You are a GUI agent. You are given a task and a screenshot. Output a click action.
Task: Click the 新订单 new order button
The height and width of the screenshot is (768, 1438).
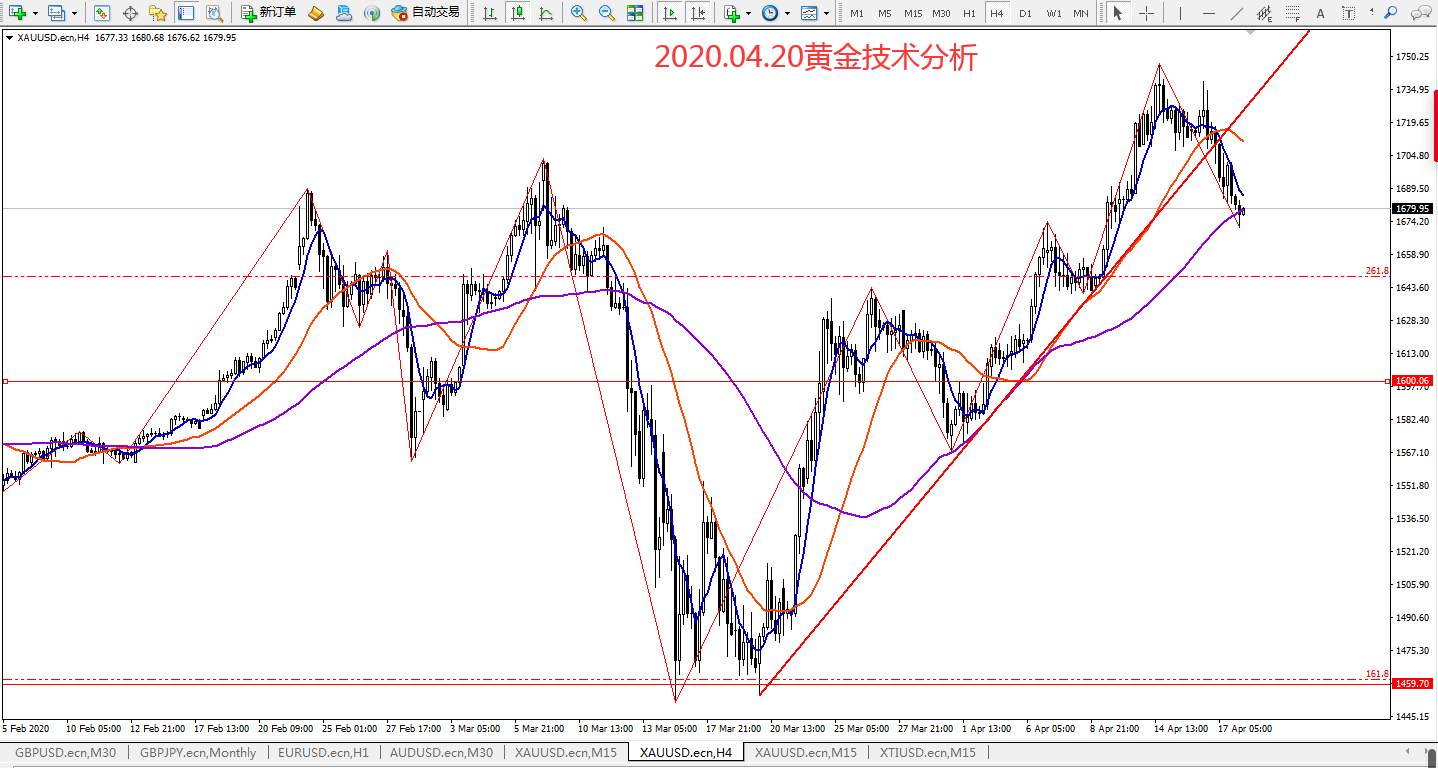tap(268, 13)
